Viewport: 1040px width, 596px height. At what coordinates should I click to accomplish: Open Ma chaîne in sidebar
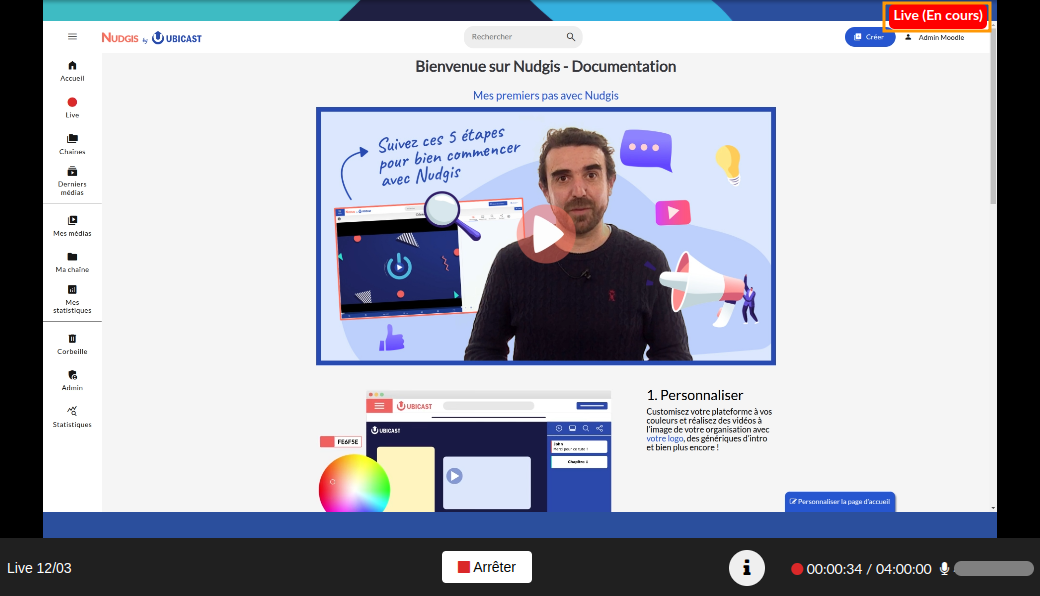point(72,263)
